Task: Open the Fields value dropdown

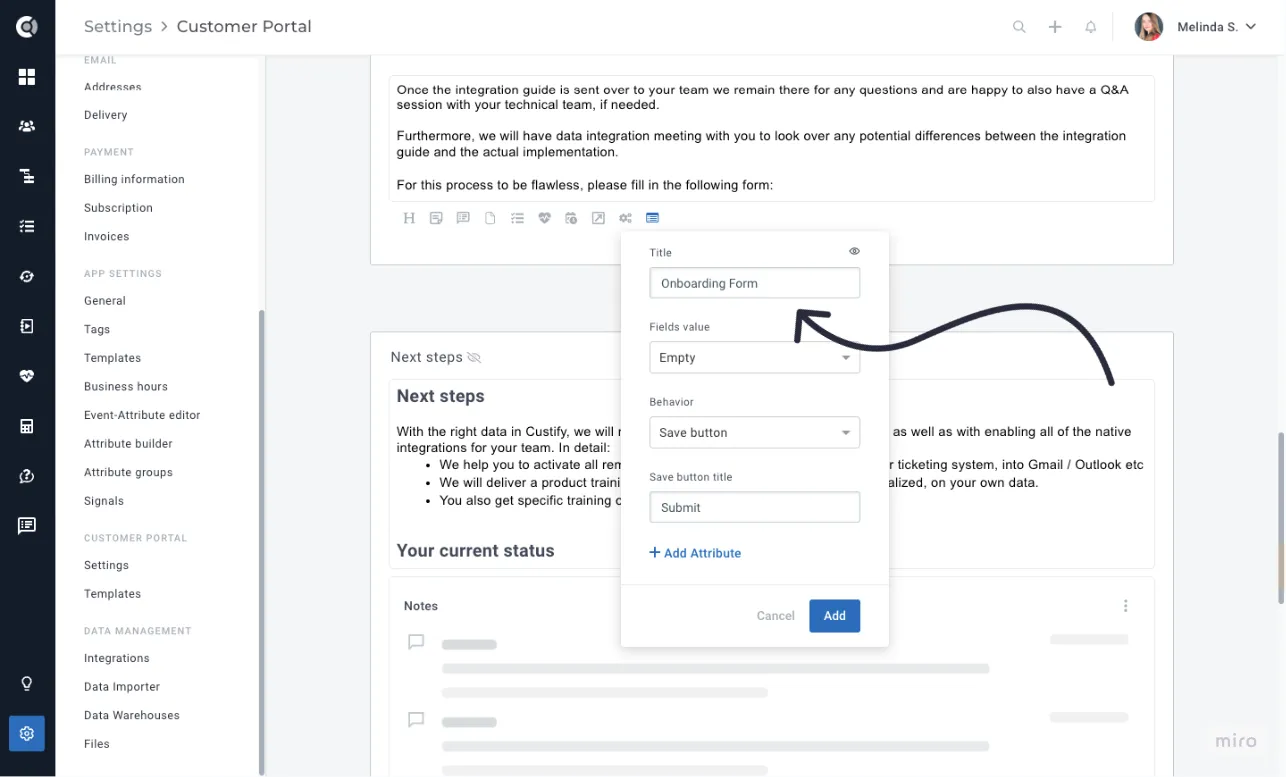Action: point(754,357)
